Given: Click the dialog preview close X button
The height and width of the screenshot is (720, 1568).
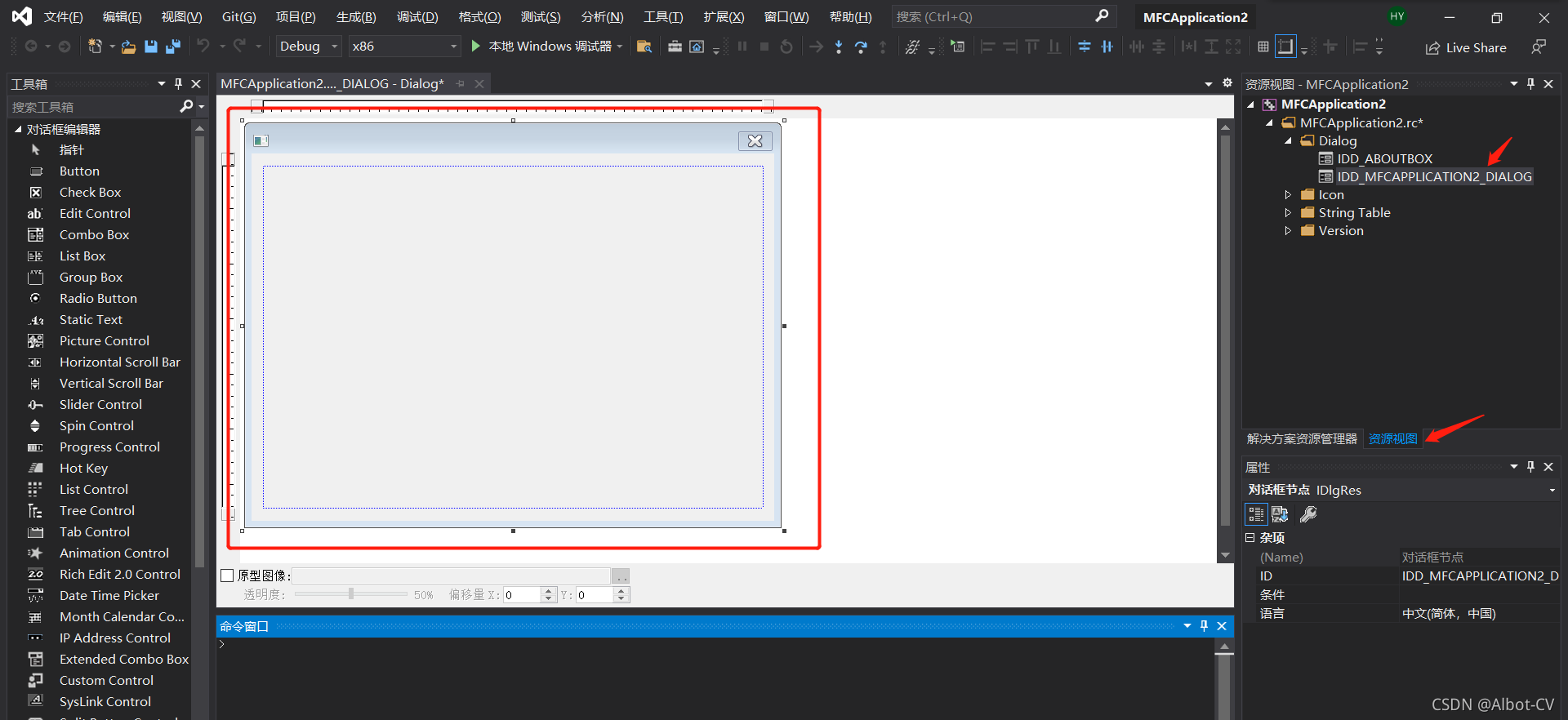Looking at the screenshot, I should [755, 140].
